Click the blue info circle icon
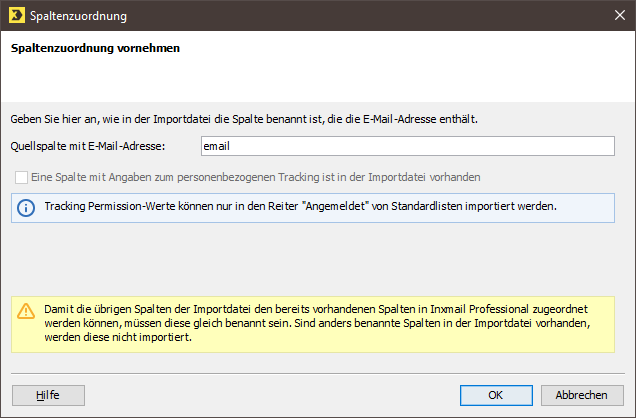Screen dimensions: 636x418 (x=26, y=208)
